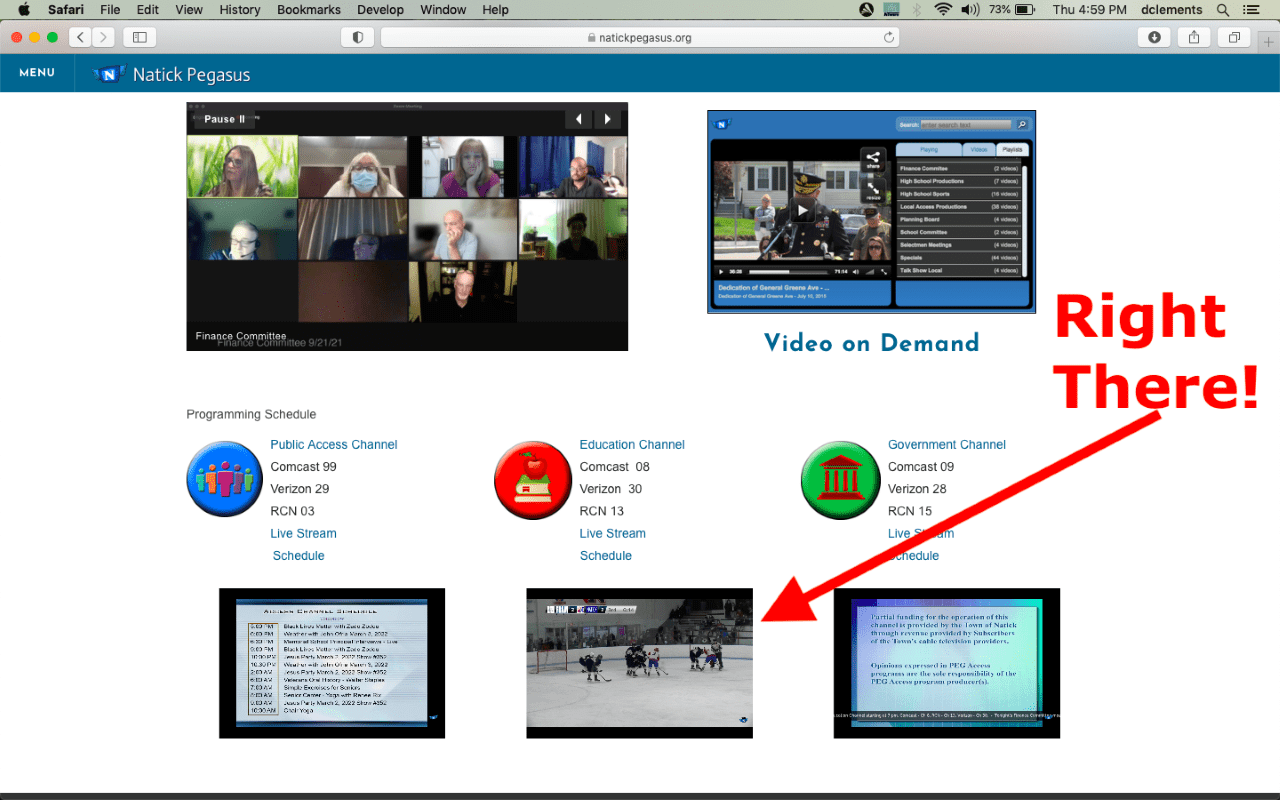Open the Education Channel Schedule link
Image resolution: width=1280 pixels, height=800 pixels.
point(606,555)
